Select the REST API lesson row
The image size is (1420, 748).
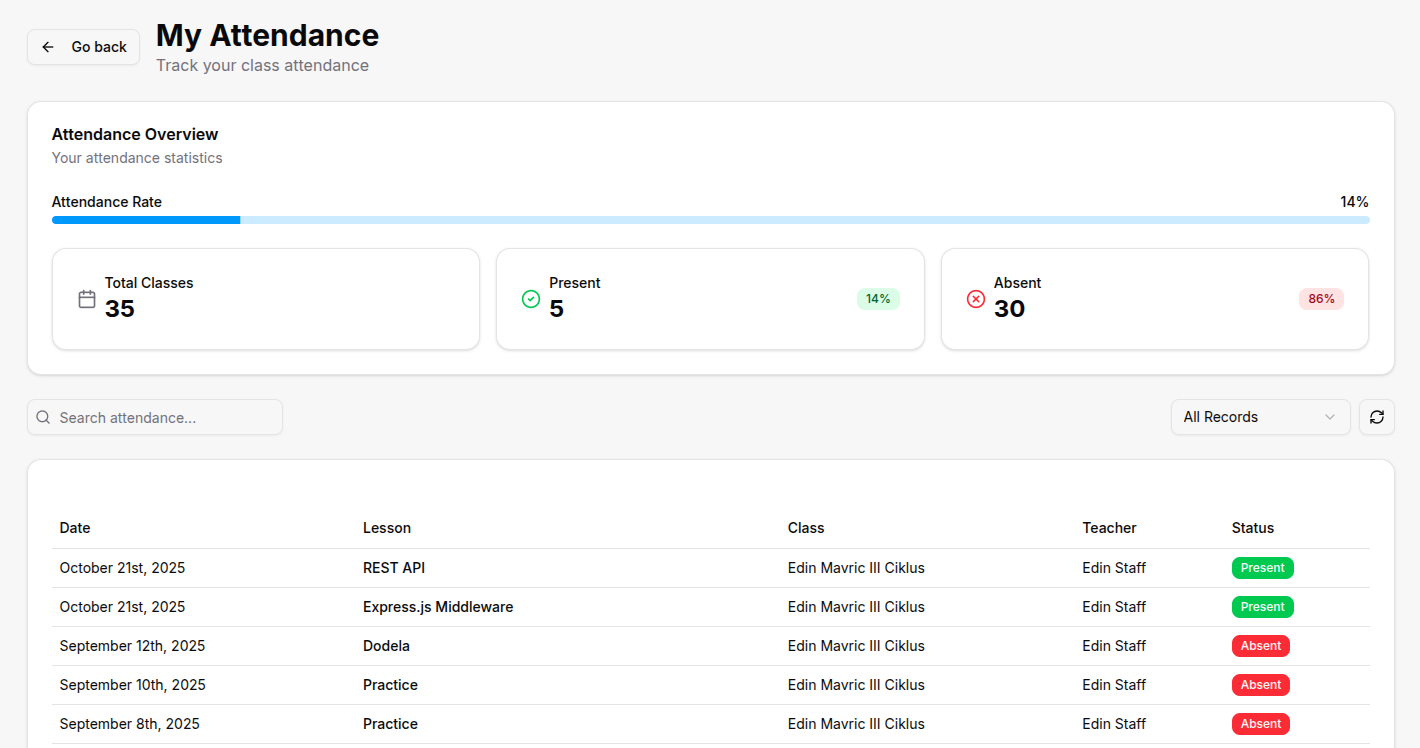394,568
